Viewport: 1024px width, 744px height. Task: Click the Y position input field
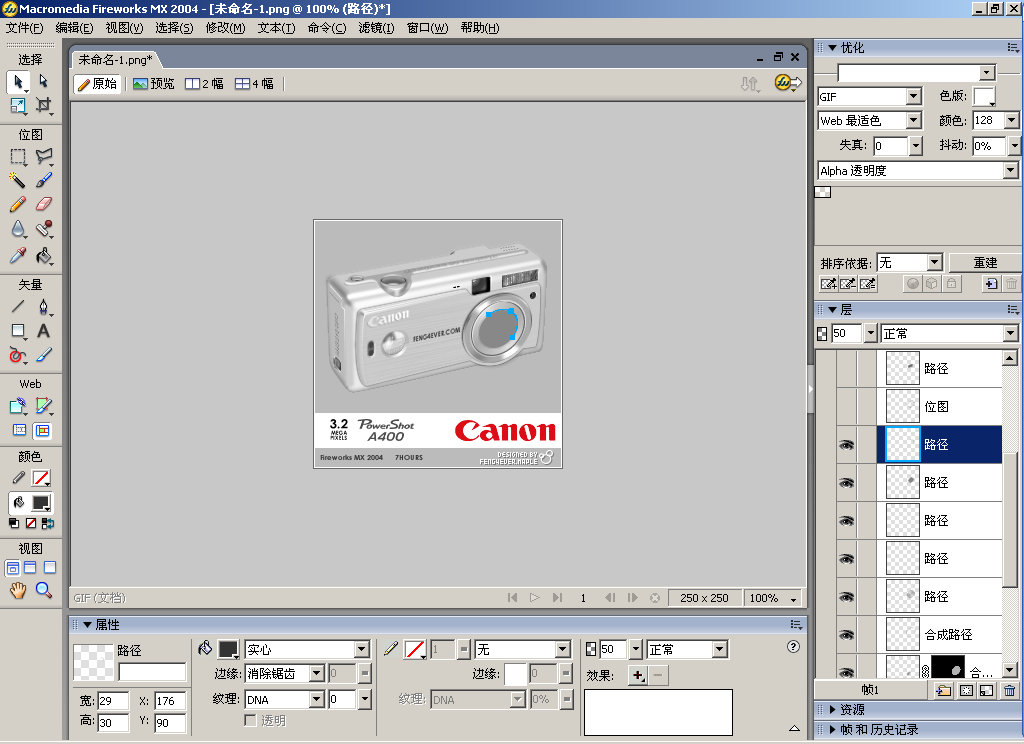[170, 723]
